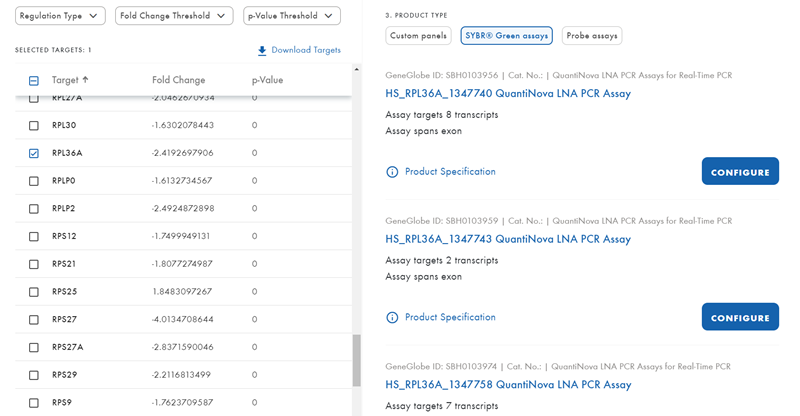This screenshot has width=800, height=416.
Task: Click fold change value -2.2116813499
Action: [181, 375]
